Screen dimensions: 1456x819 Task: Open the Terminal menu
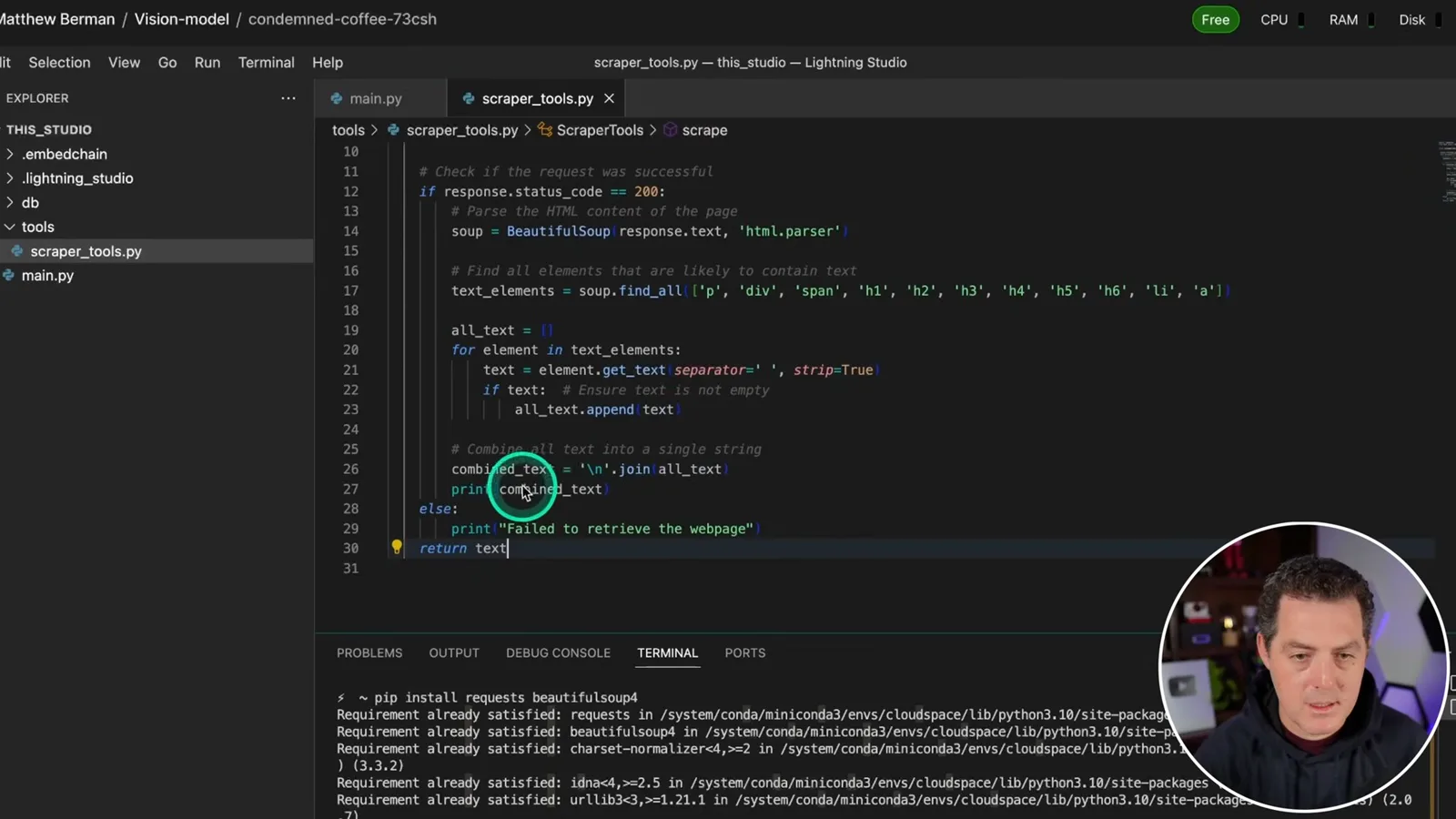point(266,62)
